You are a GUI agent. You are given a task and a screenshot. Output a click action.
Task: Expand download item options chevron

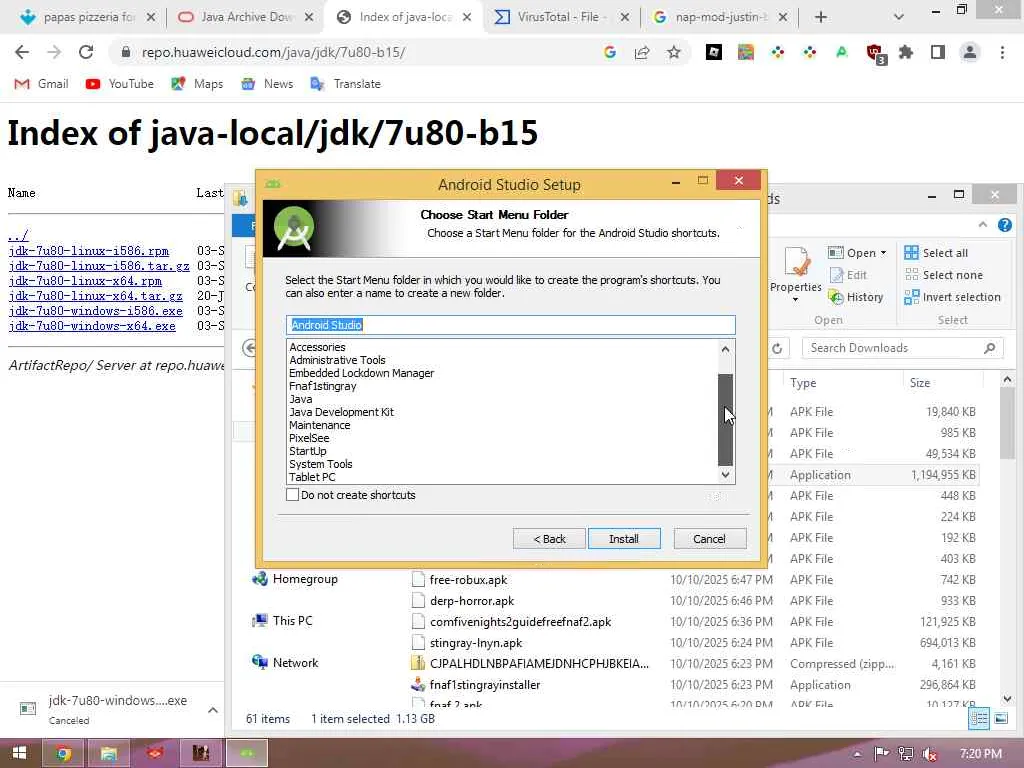213,710
